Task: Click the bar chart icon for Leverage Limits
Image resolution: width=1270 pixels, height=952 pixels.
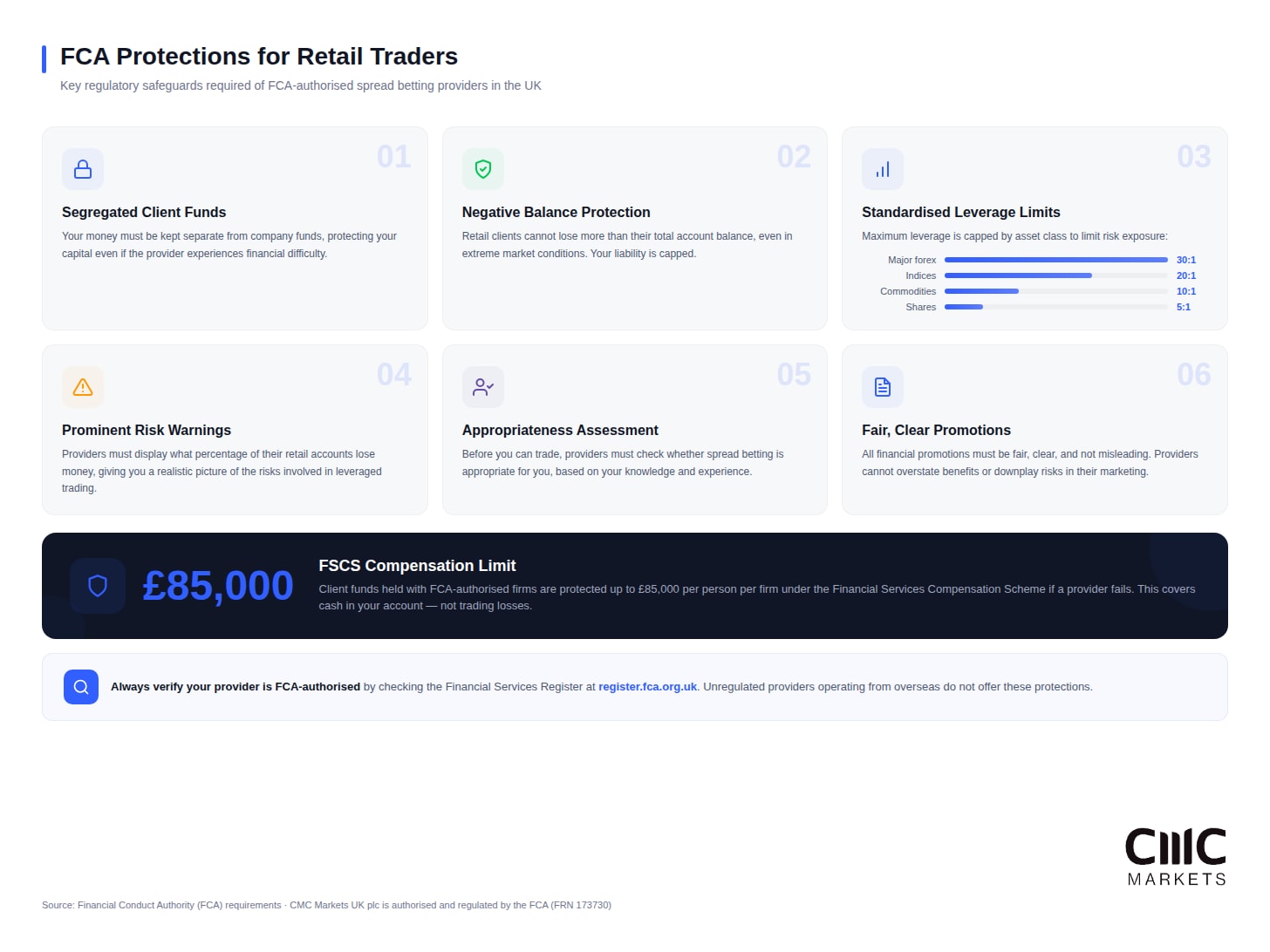Action: click(x=882, y=169)
